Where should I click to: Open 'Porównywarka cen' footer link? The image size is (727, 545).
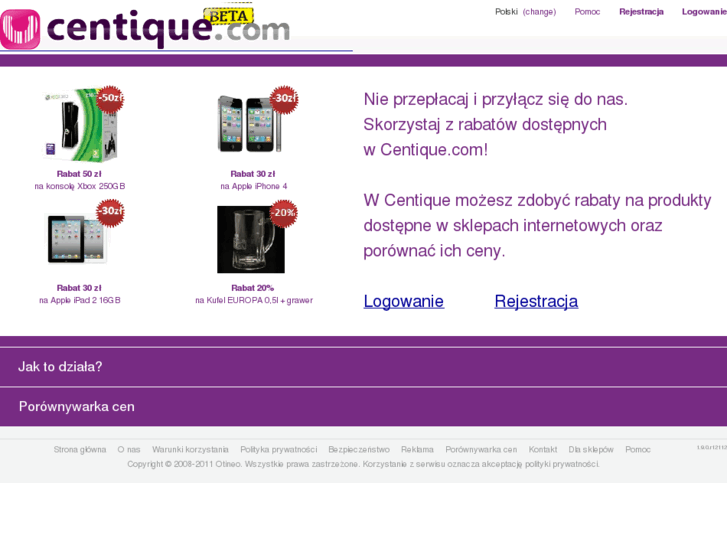pos(481,449)
